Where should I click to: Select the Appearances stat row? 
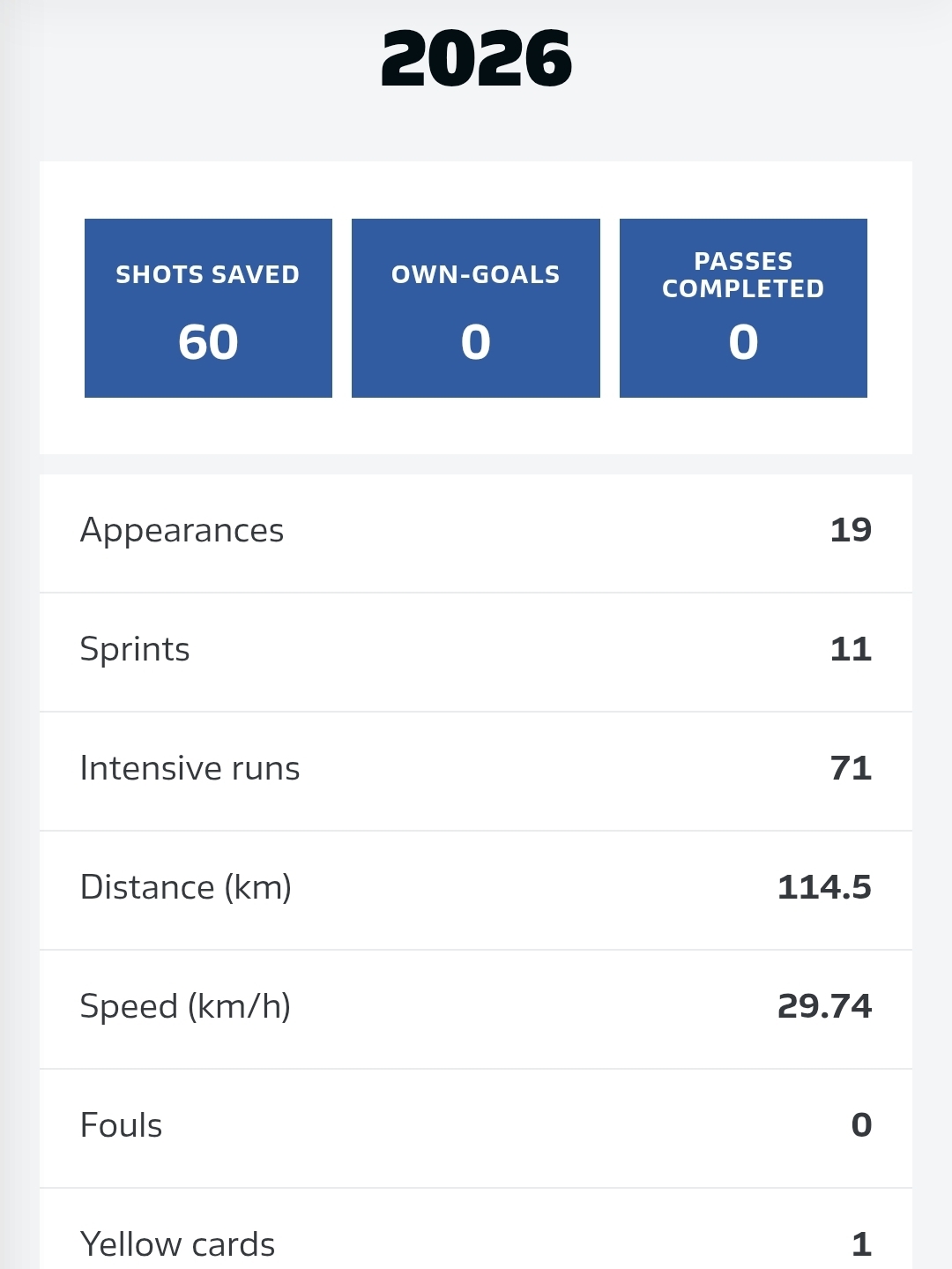[476, 532]
